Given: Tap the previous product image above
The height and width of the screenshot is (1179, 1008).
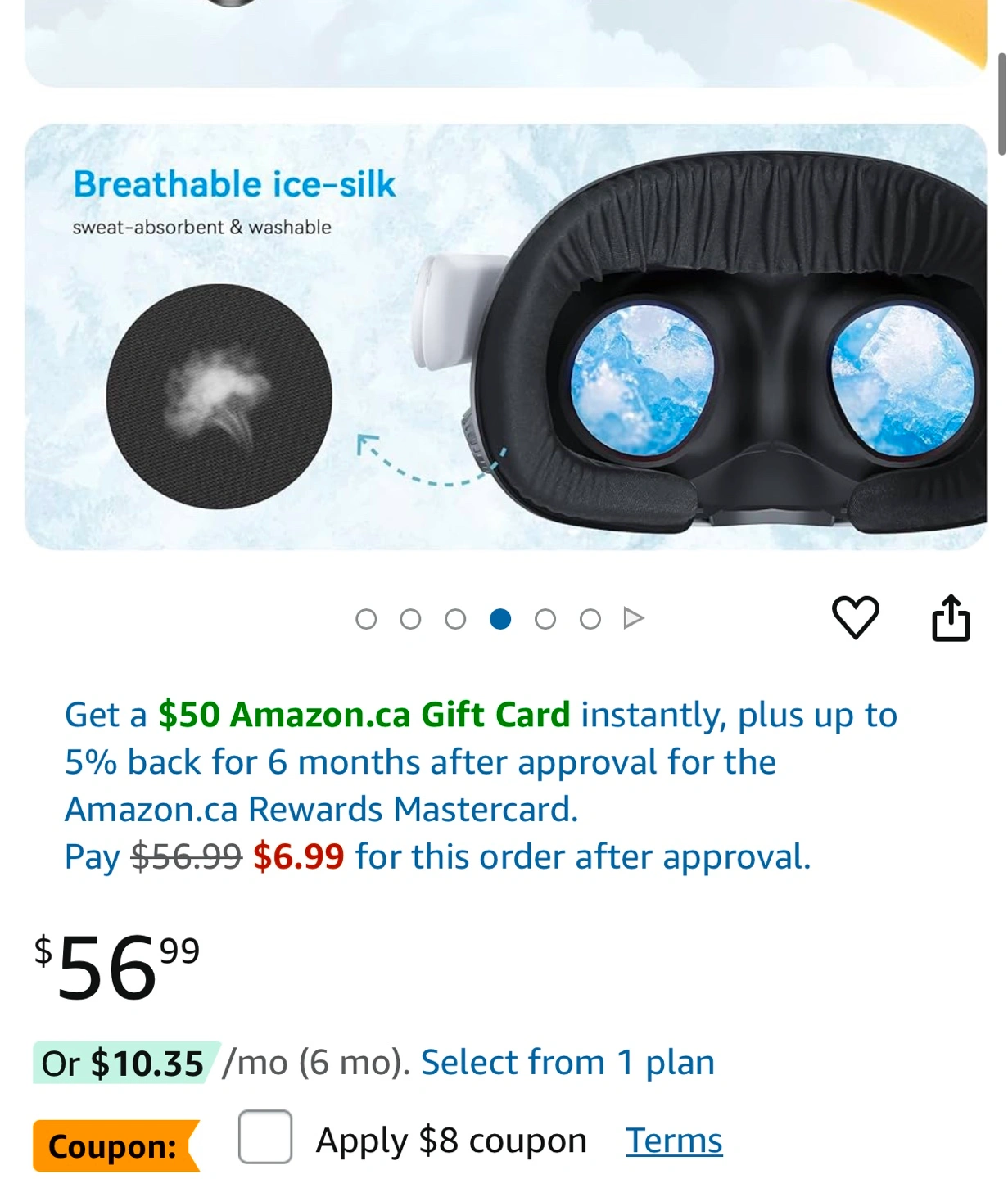Looking at the screenshot, I should [x=504, y=41].
